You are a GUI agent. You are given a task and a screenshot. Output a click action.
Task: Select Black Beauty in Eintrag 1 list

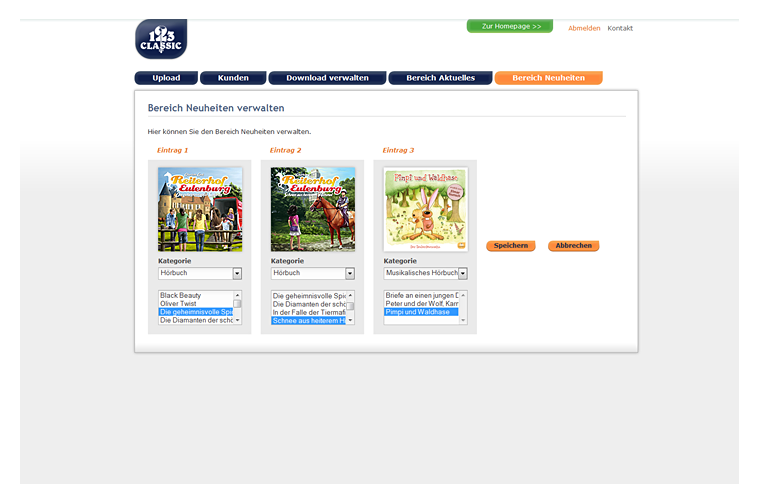click(196, 295)
